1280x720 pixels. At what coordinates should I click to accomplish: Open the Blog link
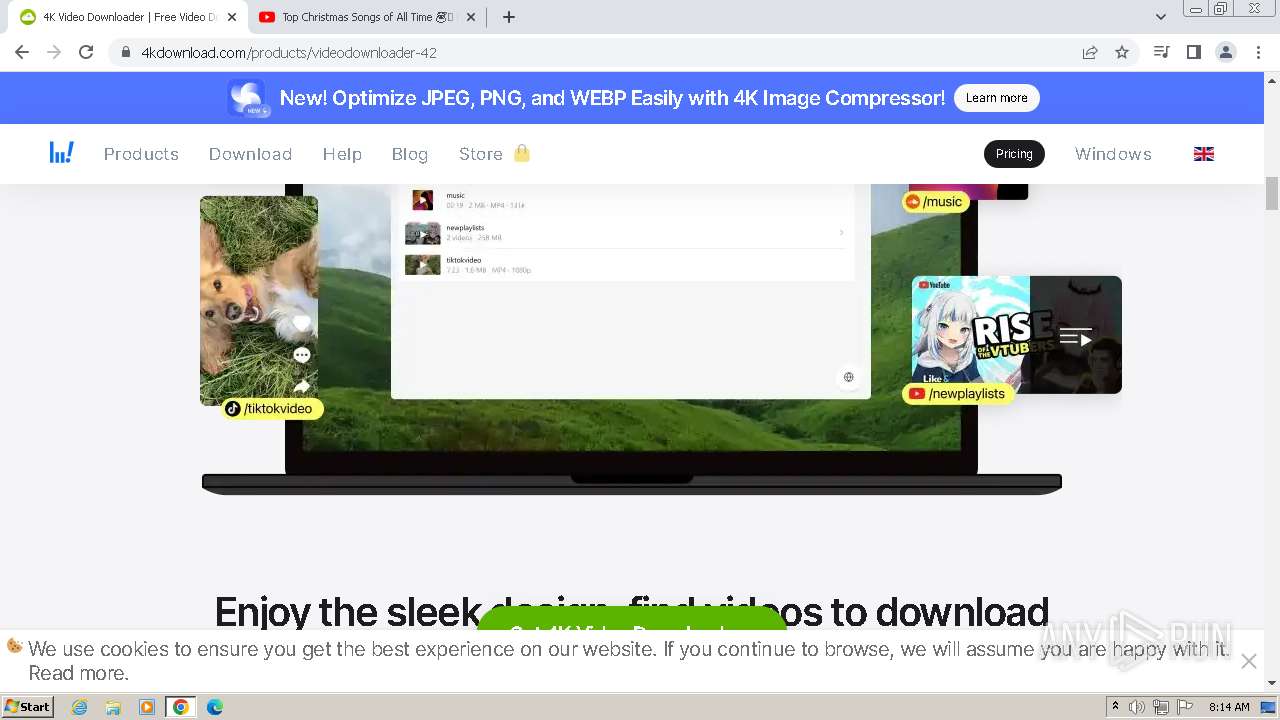tap(410, 154)
